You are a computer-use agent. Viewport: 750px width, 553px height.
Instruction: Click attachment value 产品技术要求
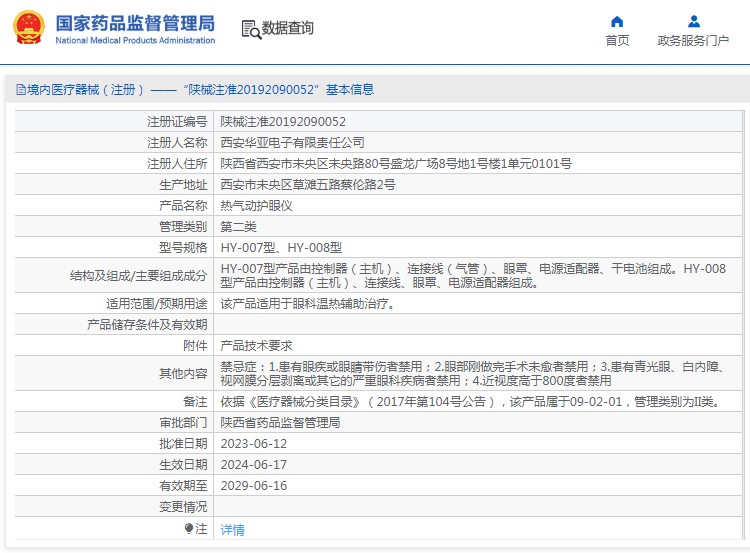coord(256,346)
